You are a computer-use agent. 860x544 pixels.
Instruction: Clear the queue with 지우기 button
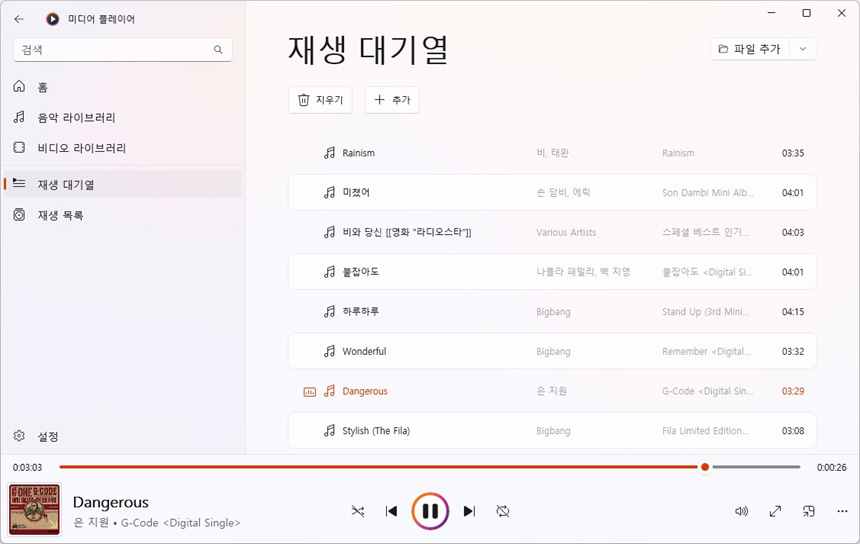click(x=320, y=100)
